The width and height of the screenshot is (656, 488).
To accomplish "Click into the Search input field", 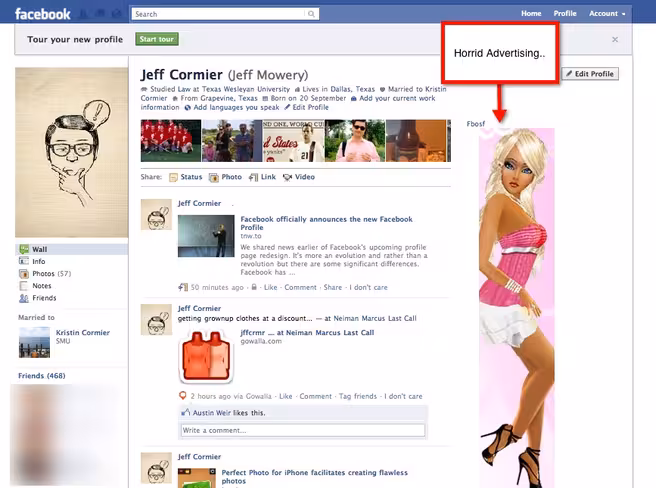I will pos(219,14).
